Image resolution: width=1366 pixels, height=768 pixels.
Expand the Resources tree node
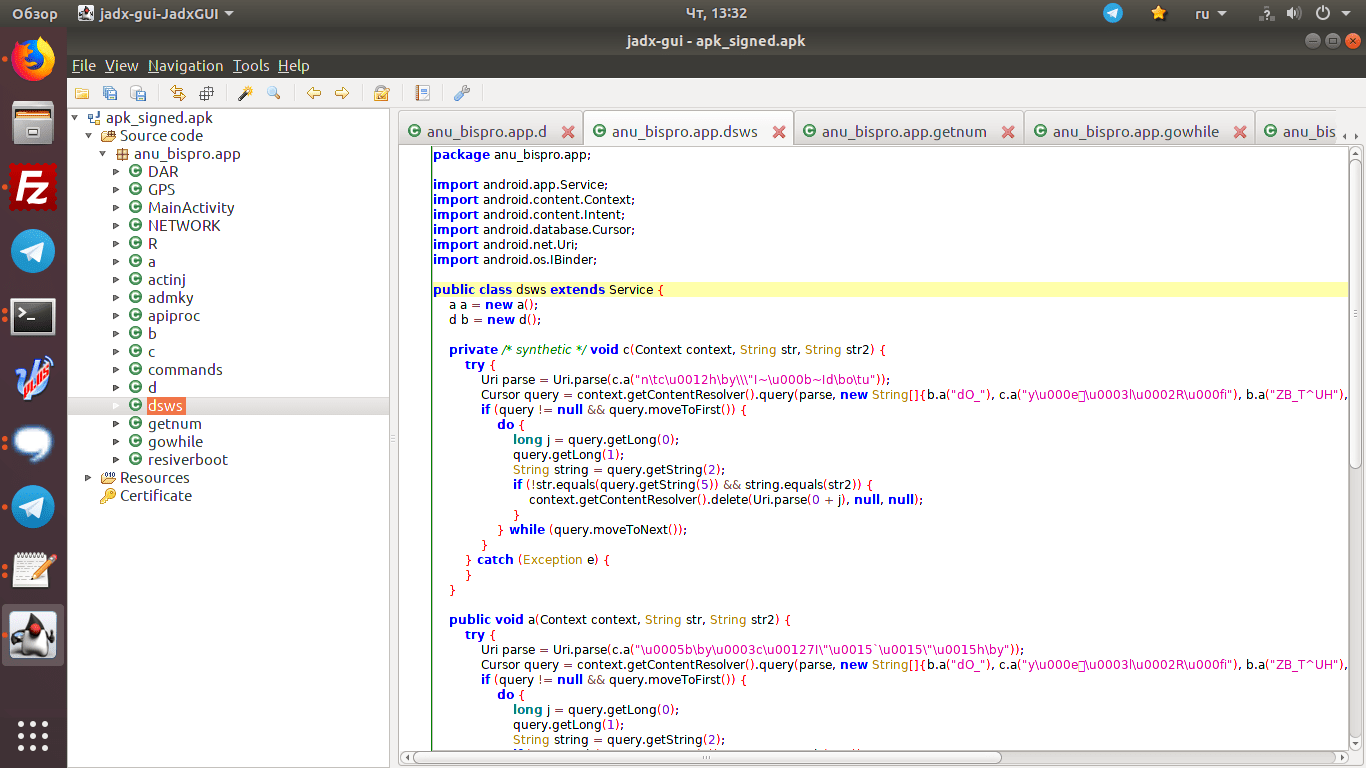[x=89, y=478]
